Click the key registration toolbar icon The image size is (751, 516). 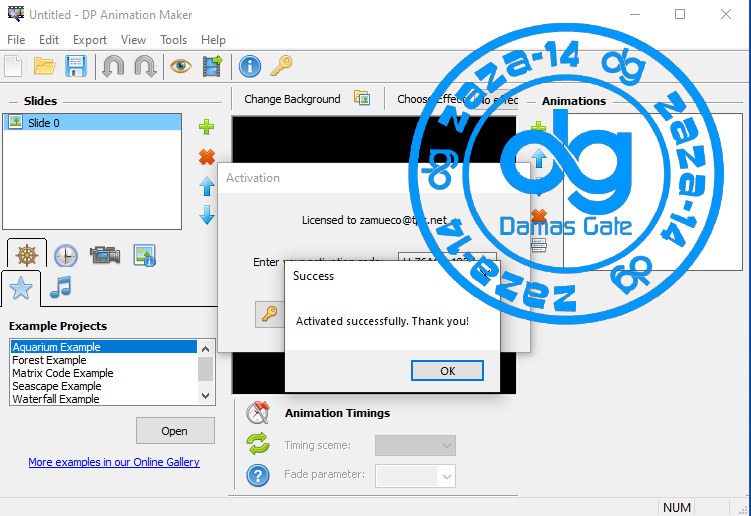tap(281, 66)
